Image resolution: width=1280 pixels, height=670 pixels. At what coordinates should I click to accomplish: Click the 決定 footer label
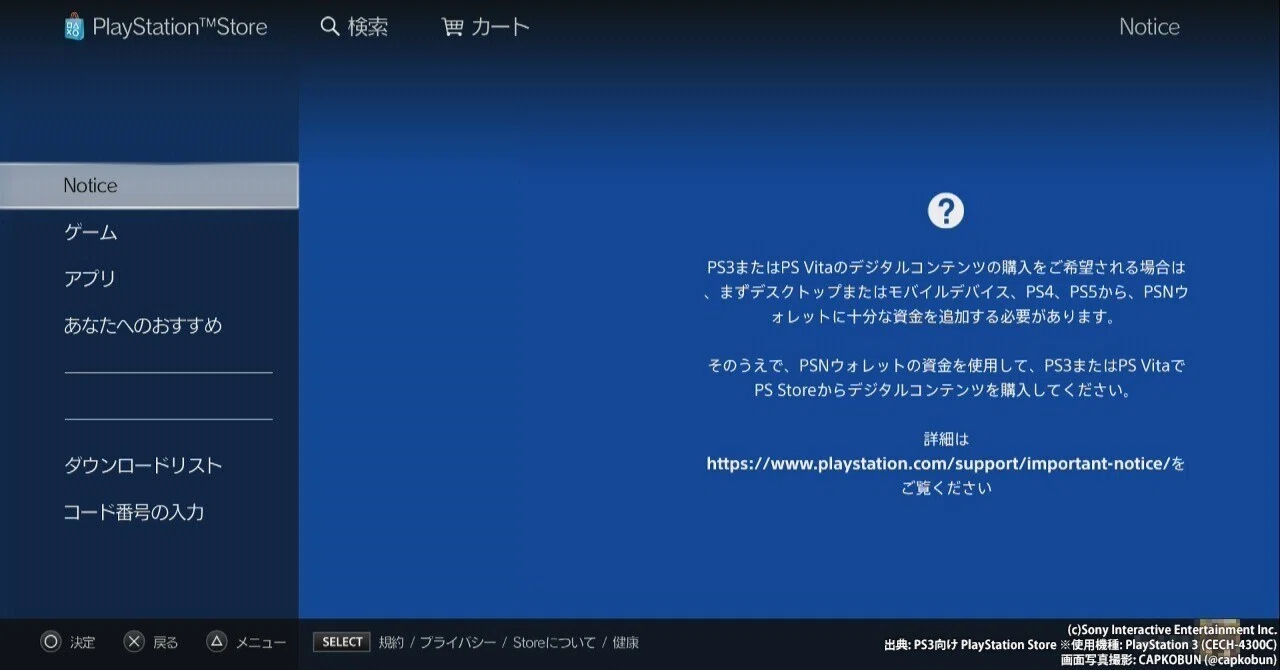point(83,643)
